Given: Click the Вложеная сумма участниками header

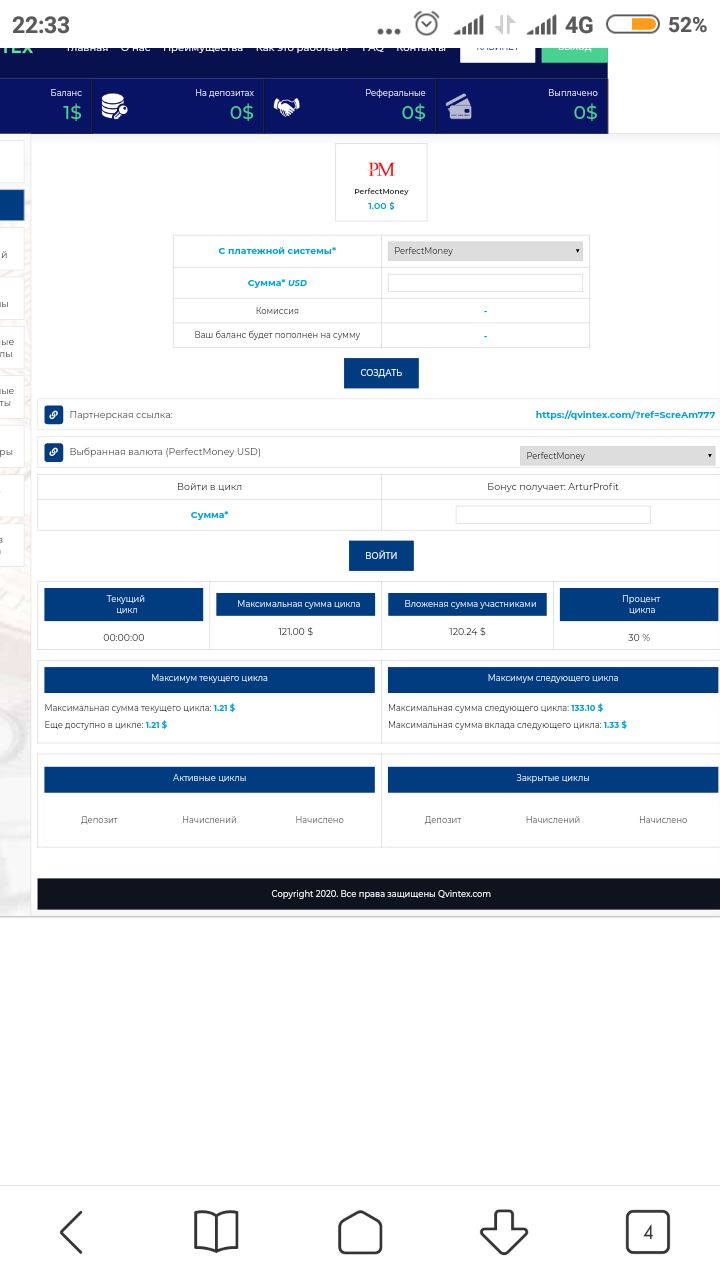Looking at the screenshot, I should point(469,604).
